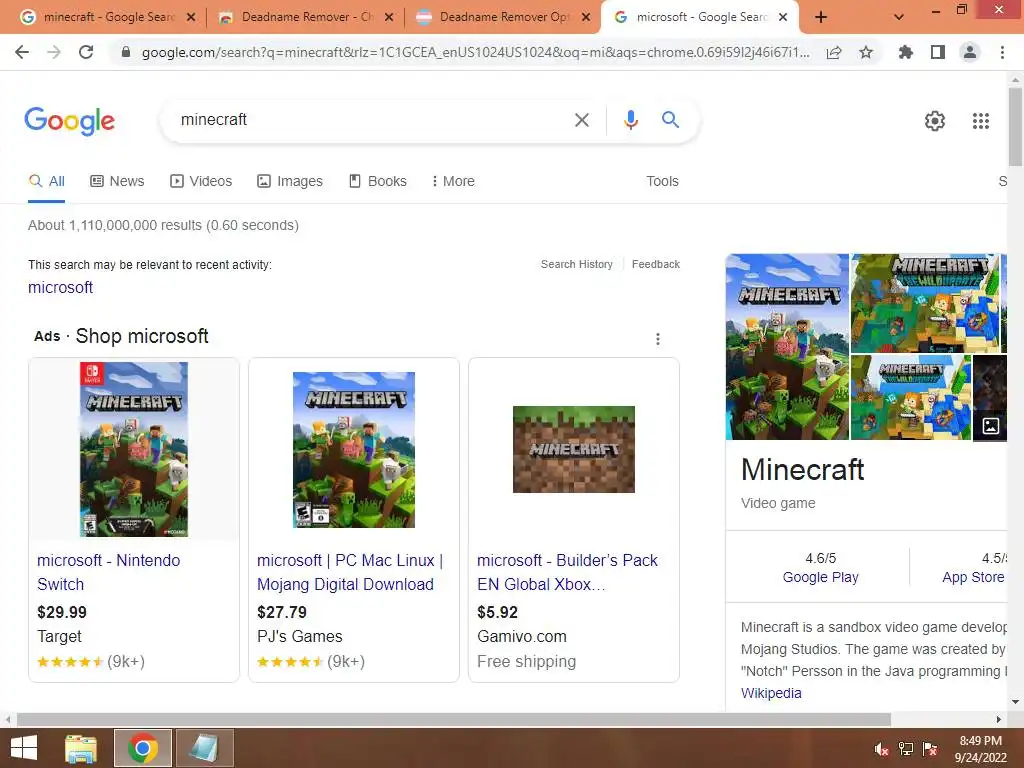Start voice search with the microphone
The width and height of the screenshot is (1024, 768).
pyautogui.click(x=630, y=120)
